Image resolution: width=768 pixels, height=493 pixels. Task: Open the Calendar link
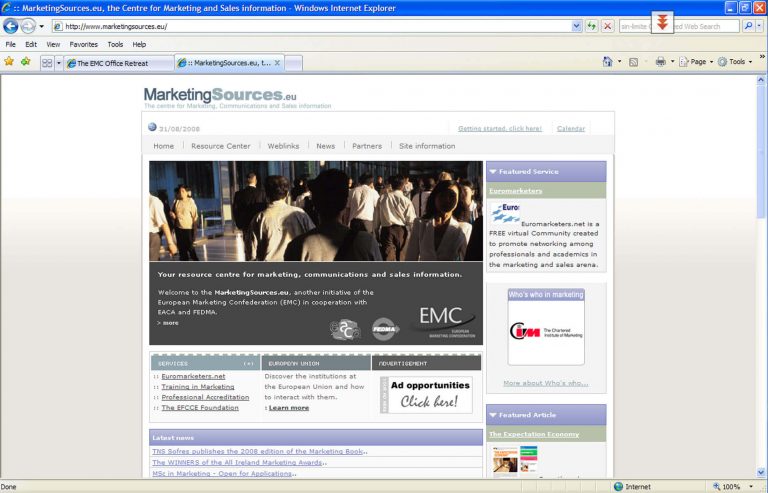571,128
